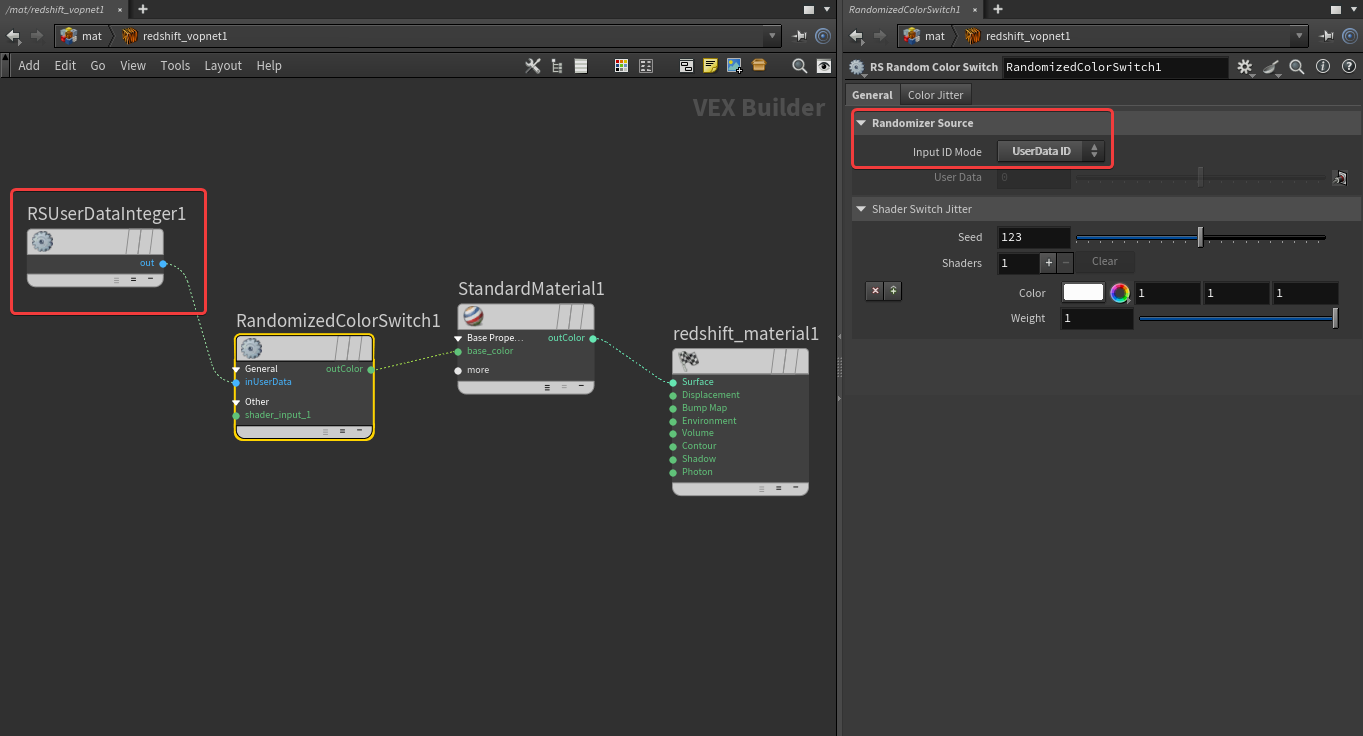Click the search magnifier in parameter pane

(1297, 67)
